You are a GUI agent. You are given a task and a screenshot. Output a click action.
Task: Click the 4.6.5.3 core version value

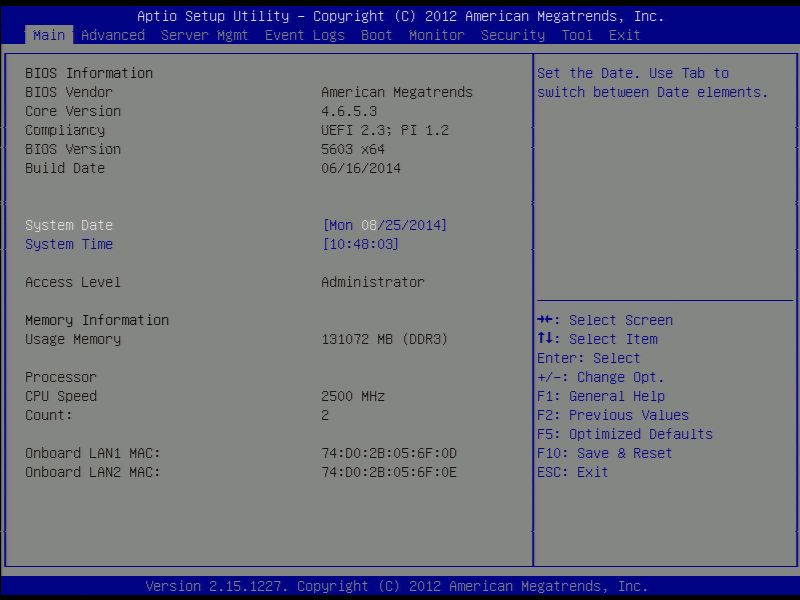click(x=349, y=111)
